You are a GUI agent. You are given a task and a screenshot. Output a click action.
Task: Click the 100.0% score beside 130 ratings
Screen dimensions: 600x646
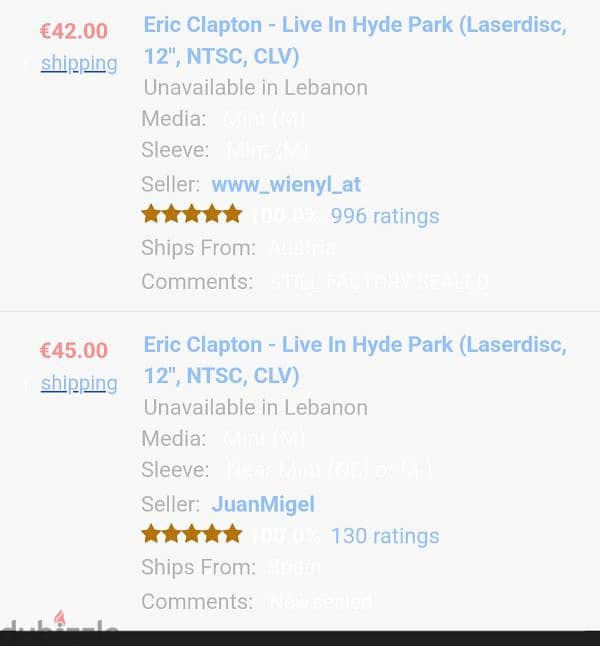(285, 536)
